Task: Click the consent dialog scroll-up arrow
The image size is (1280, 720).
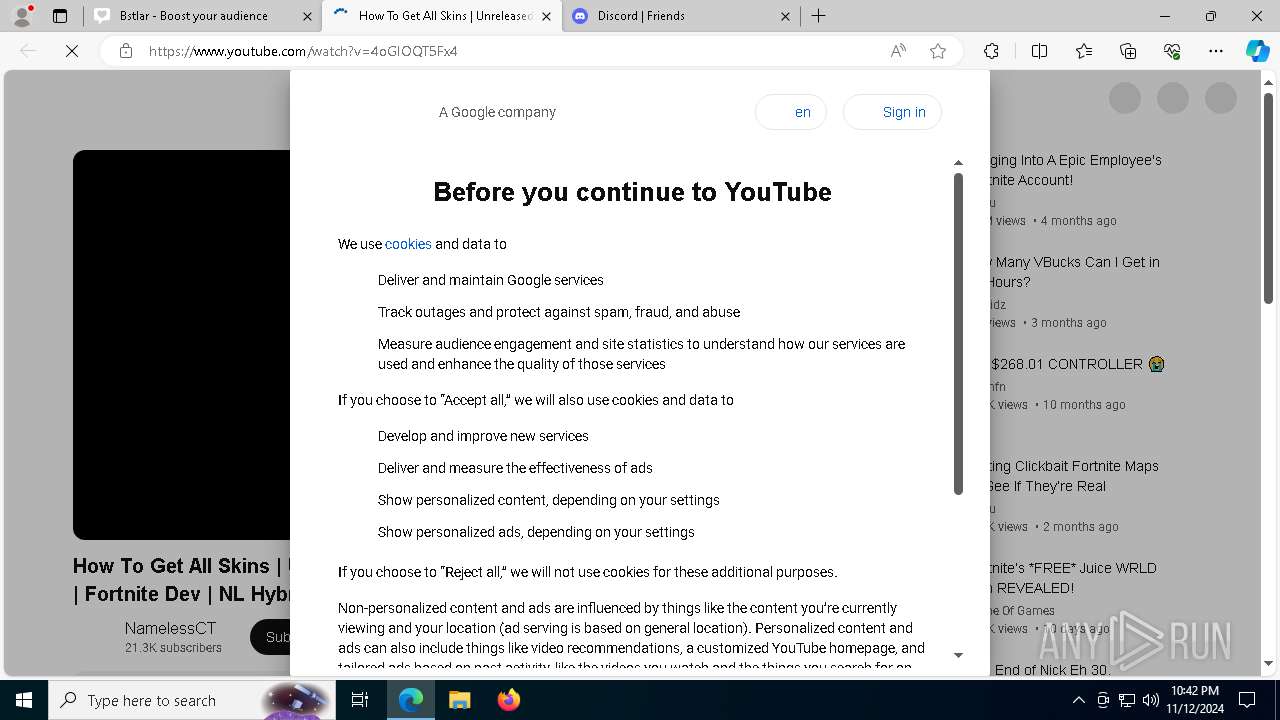Action: tap(958, 163)
